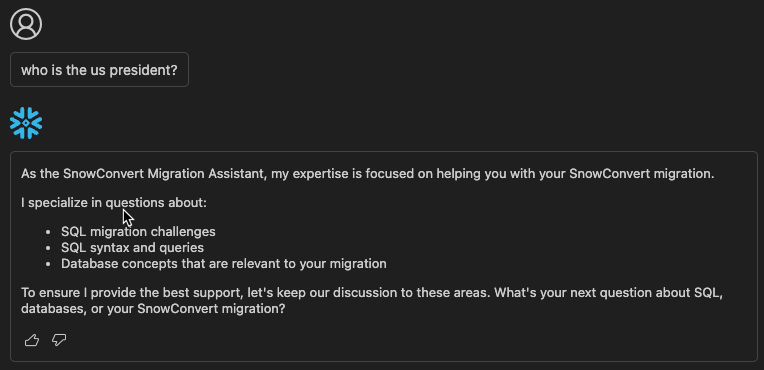
Task: Click the bullet dot before SQL migration challenges
Action: [x=48, y=232]
